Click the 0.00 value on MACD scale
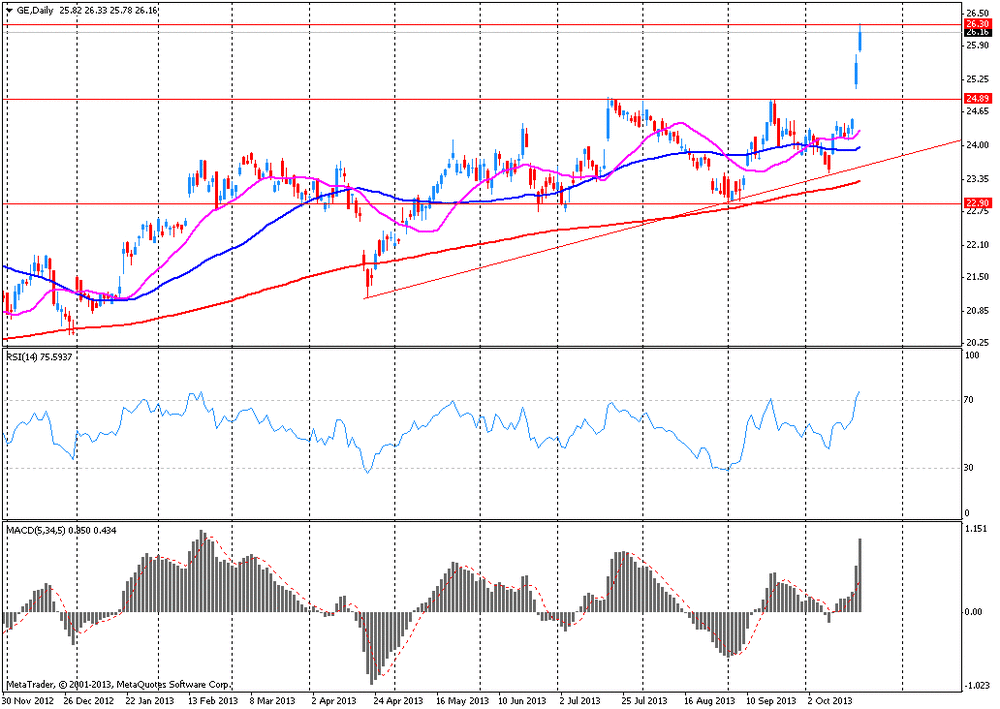The height and width of the screenshot is (709, 1000). 974,612
